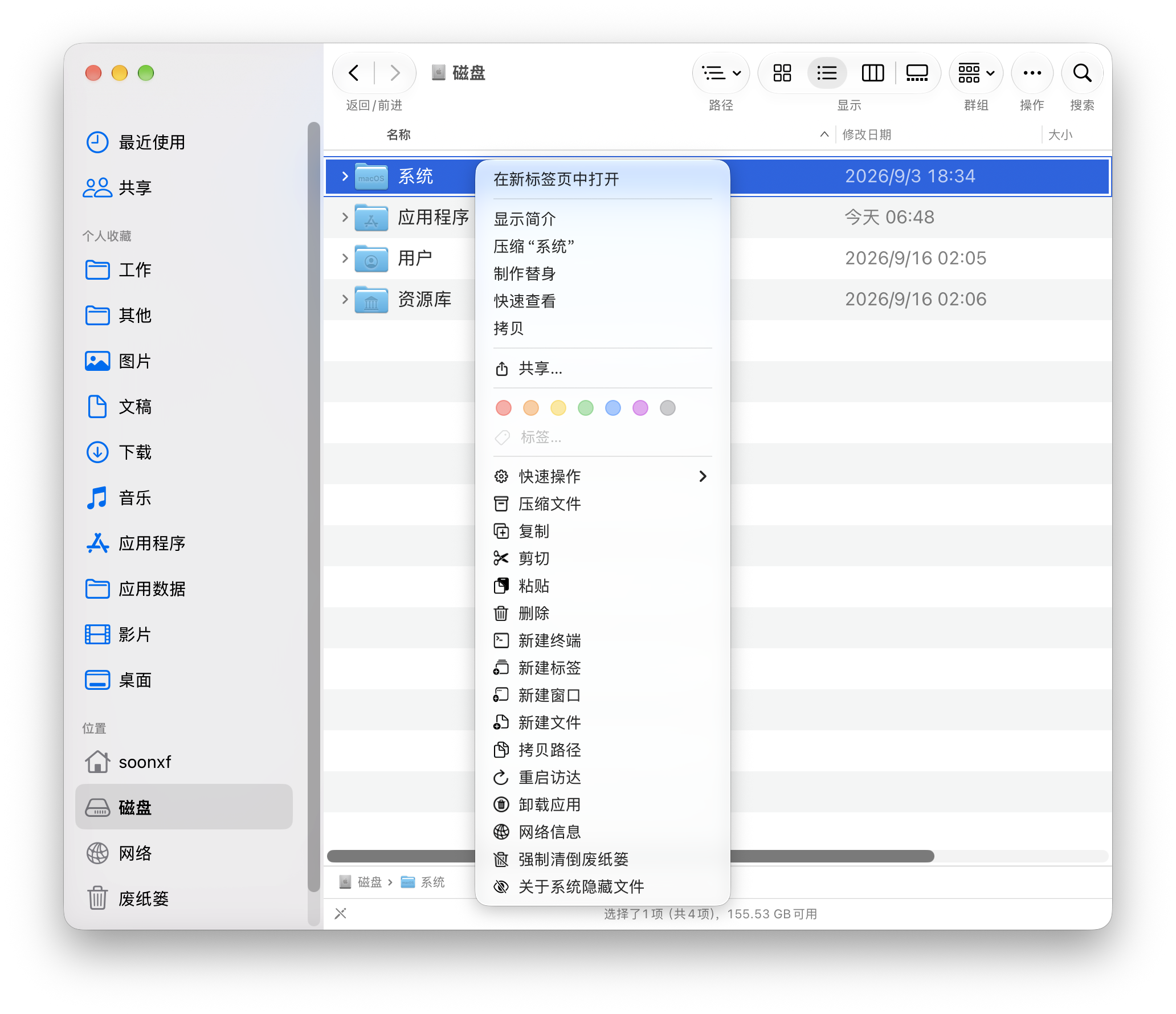This screenshot has height=1014, width=1176.
Task: Go back with the left arrow
Action: (354, 73)
